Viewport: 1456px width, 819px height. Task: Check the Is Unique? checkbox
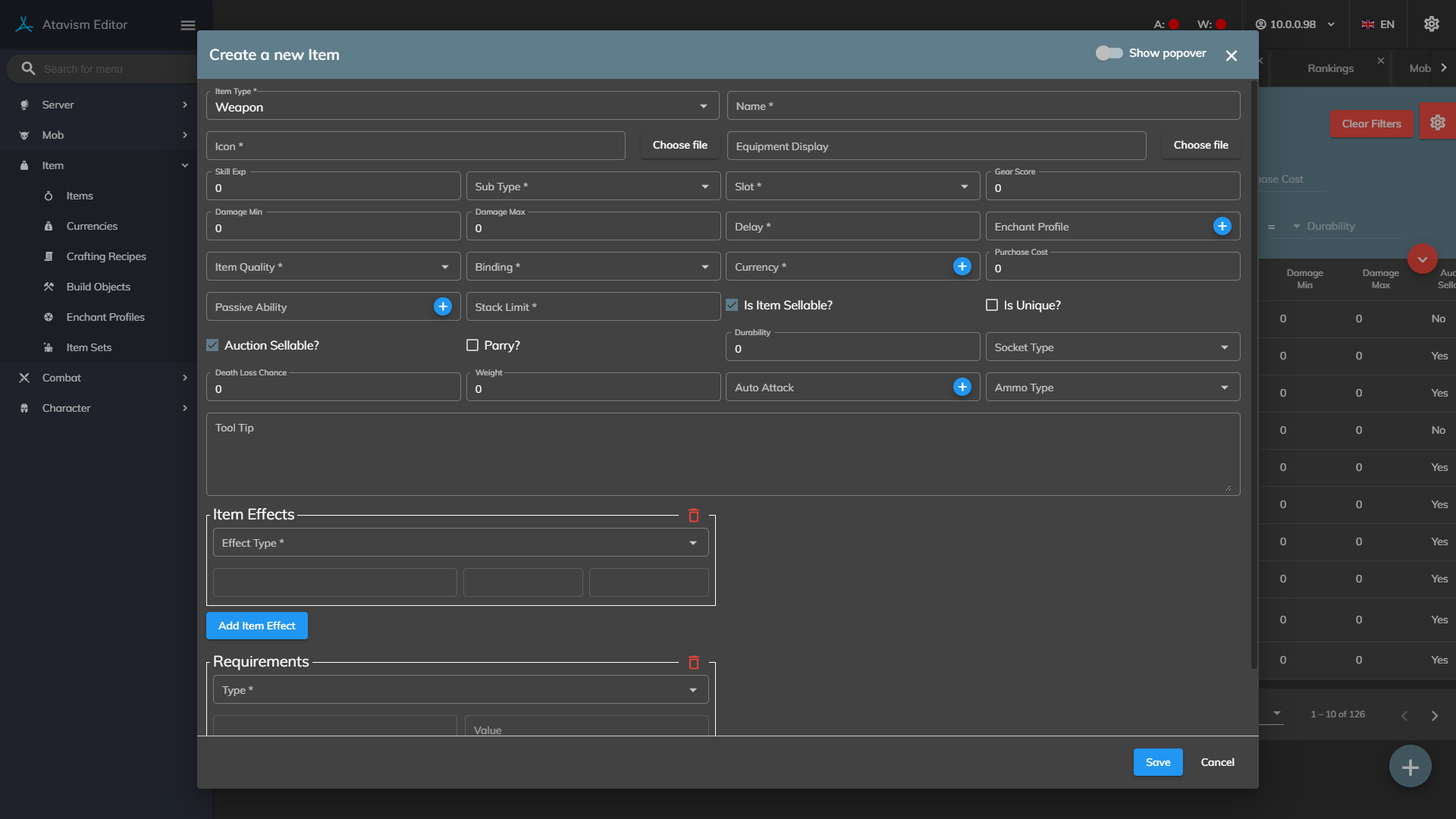(x=991, y=305)
